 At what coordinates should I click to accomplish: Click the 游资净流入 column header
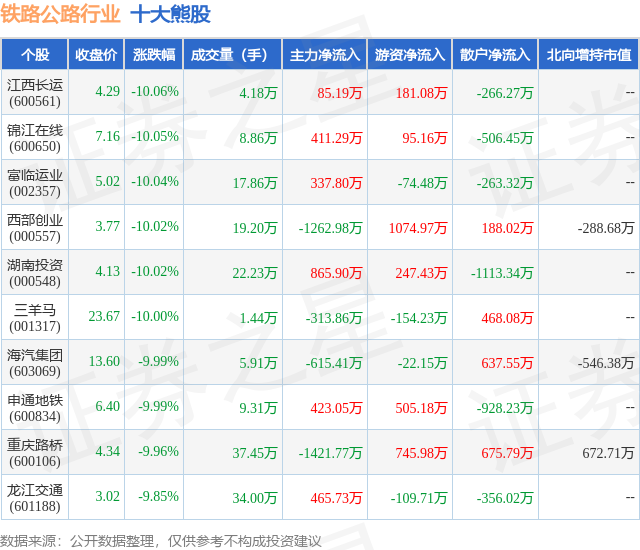(x=410, y=55)
